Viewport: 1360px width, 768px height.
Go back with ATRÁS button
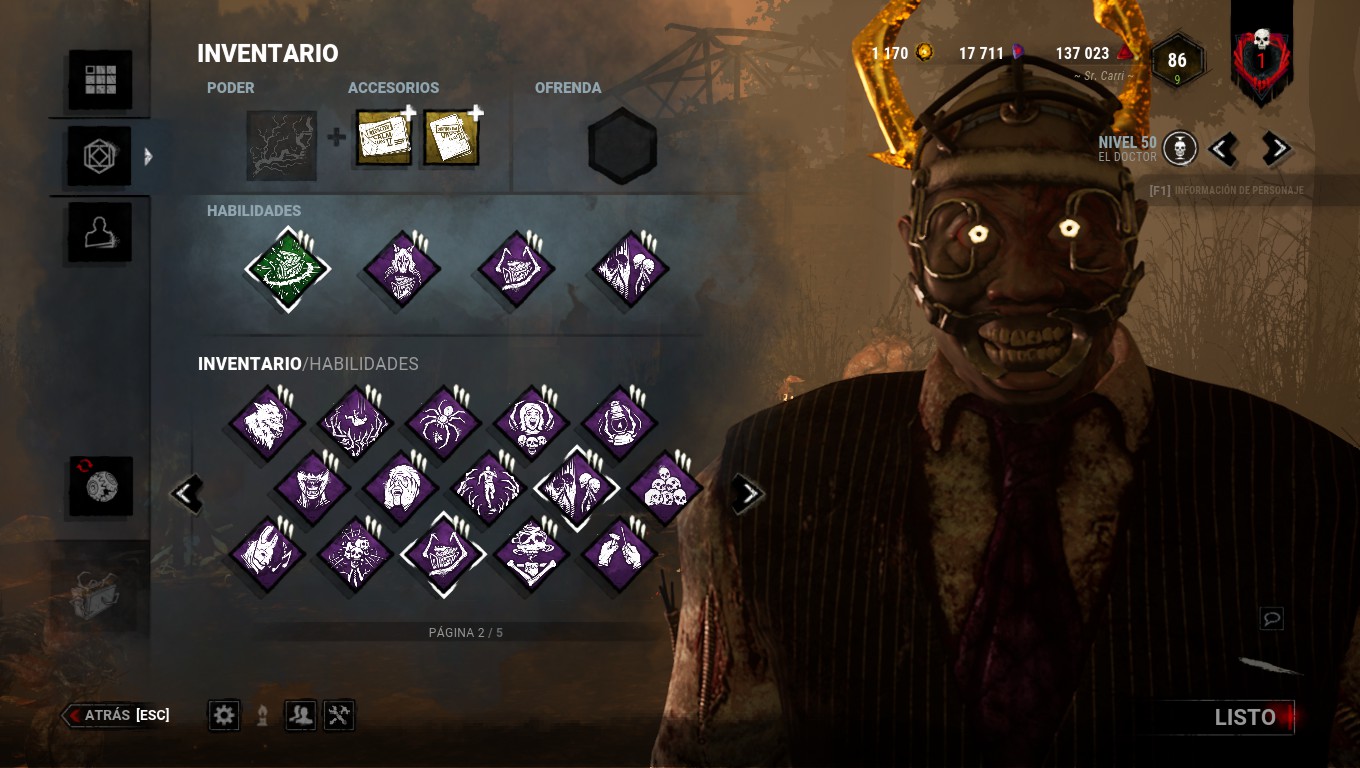point(116,715)
